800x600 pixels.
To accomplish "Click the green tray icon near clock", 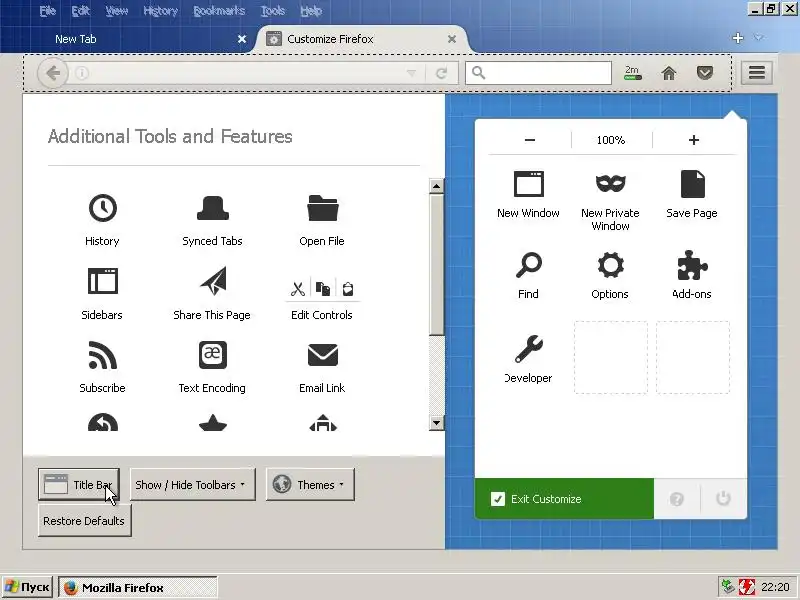I will 729,587.
